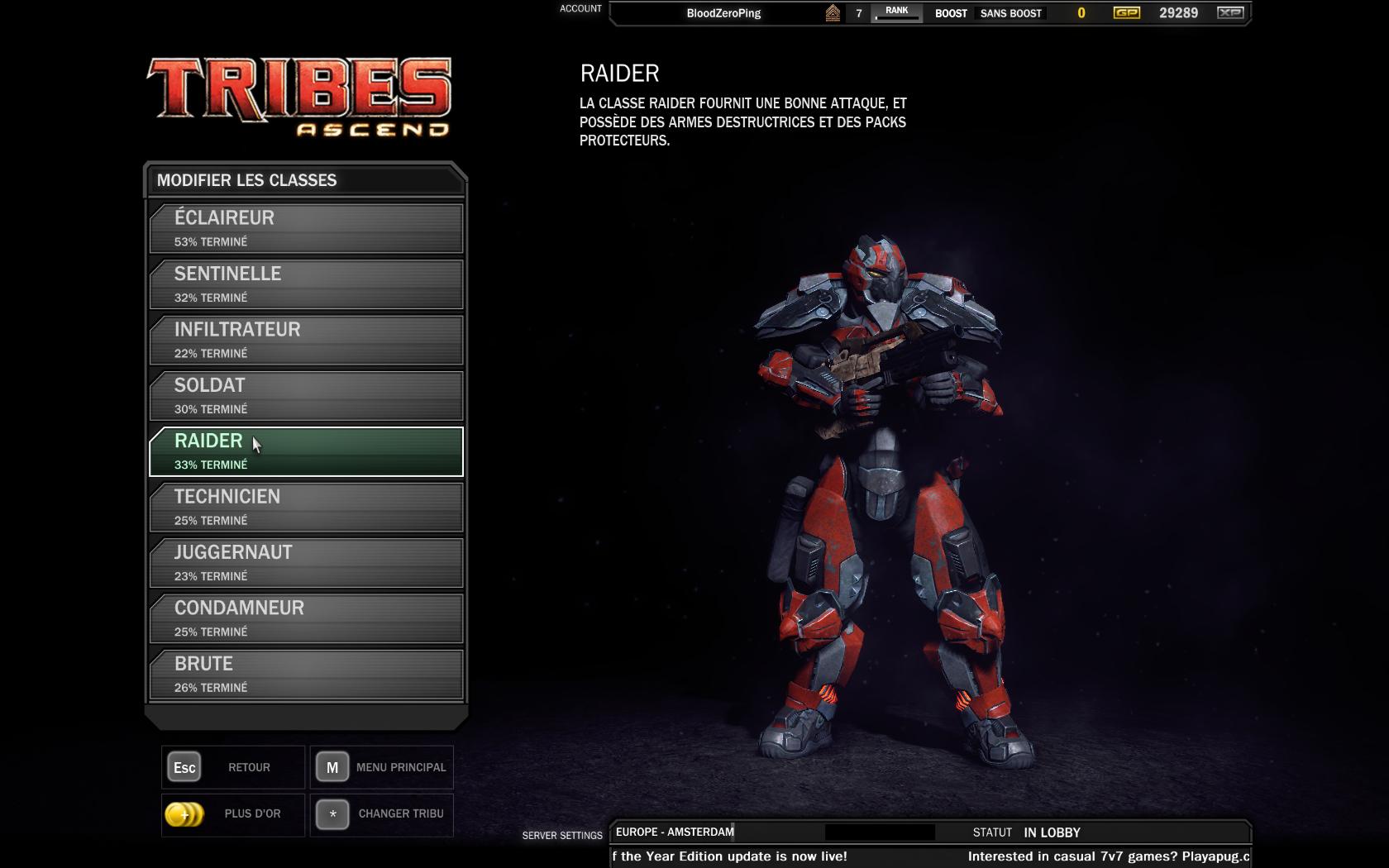This screenshot has width=1389, height=868.
Task: Click the black field in the server bar
Action: click(x=880, y=832)
